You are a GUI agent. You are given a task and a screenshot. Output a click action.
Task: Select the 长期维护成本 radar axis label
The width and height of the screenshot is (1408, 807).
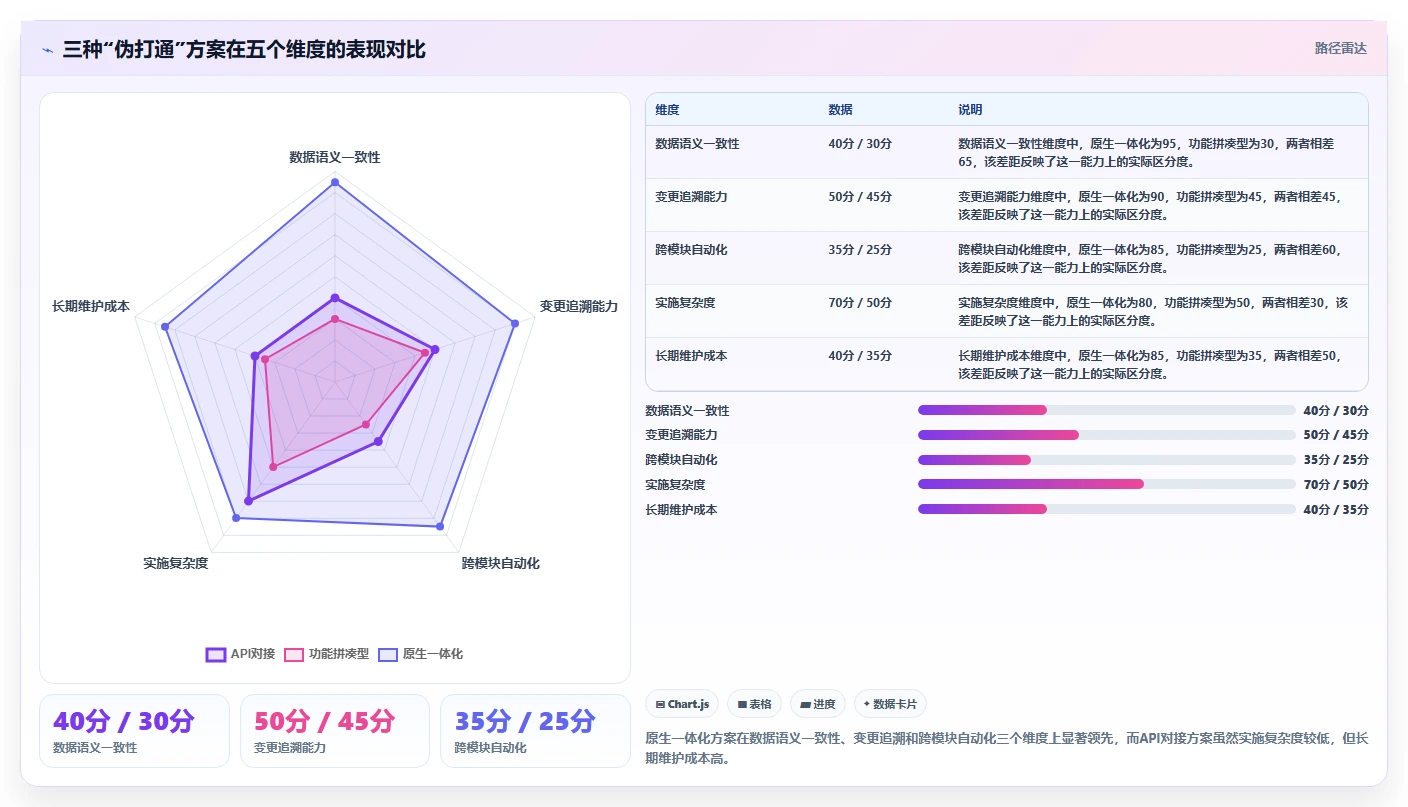91,307
